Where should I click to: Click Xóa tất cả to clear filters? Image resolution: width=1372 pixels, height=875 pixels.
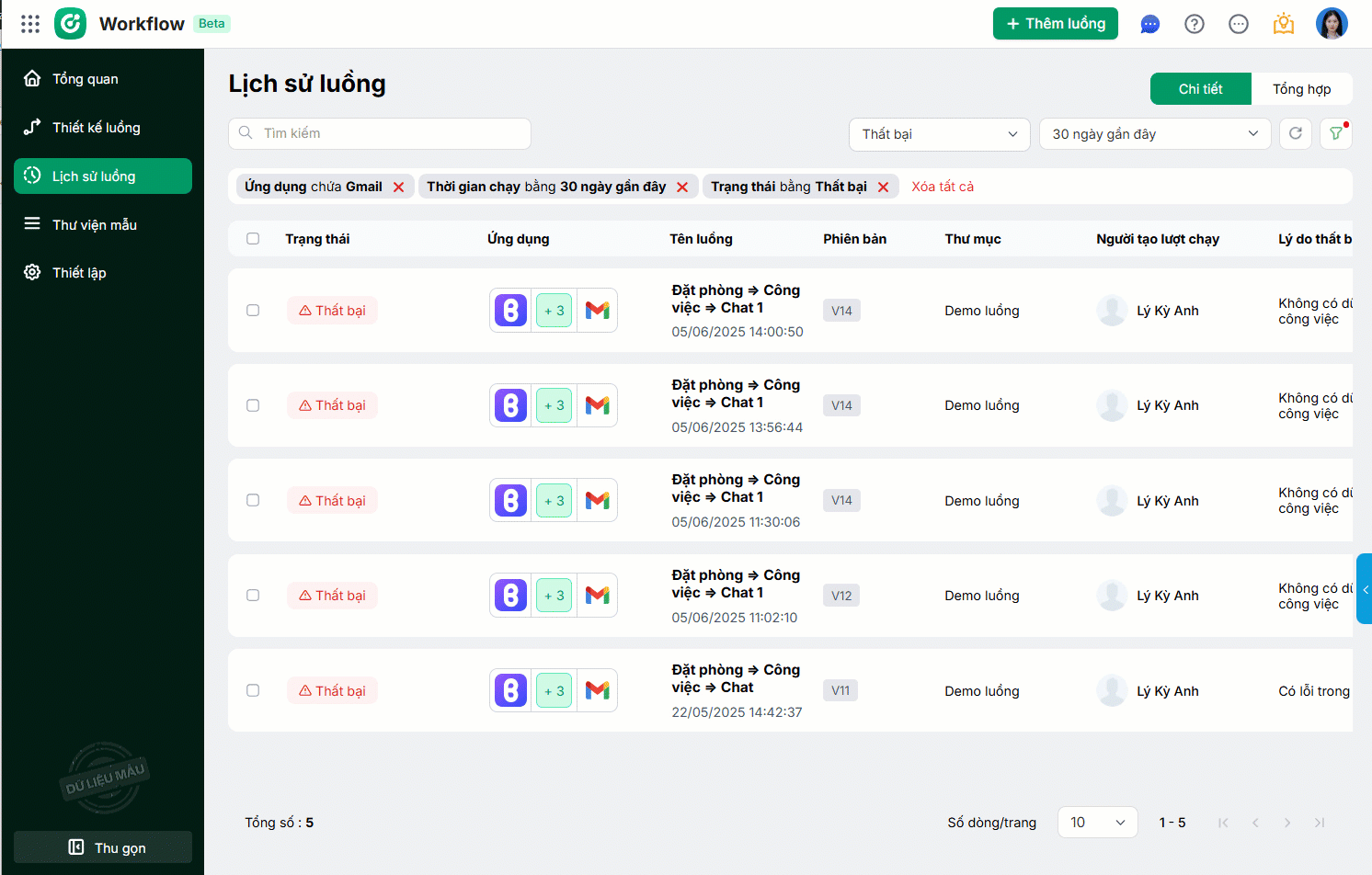click(x=943, y=187)
